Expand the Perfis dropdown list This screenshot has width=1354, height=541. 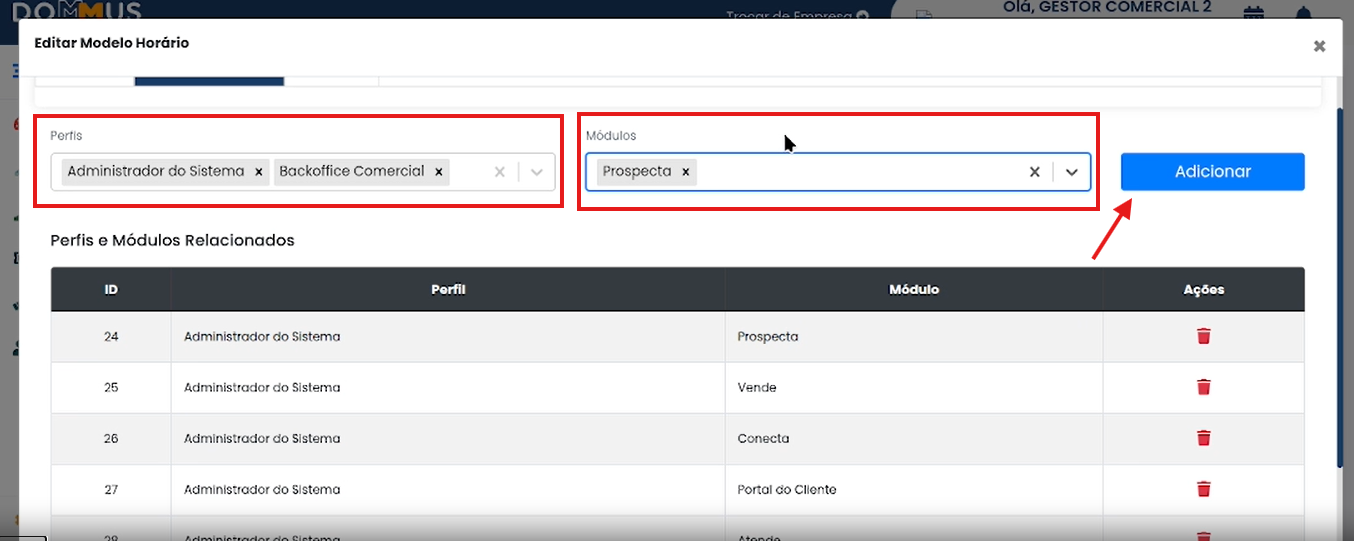[x=537, y=172]
